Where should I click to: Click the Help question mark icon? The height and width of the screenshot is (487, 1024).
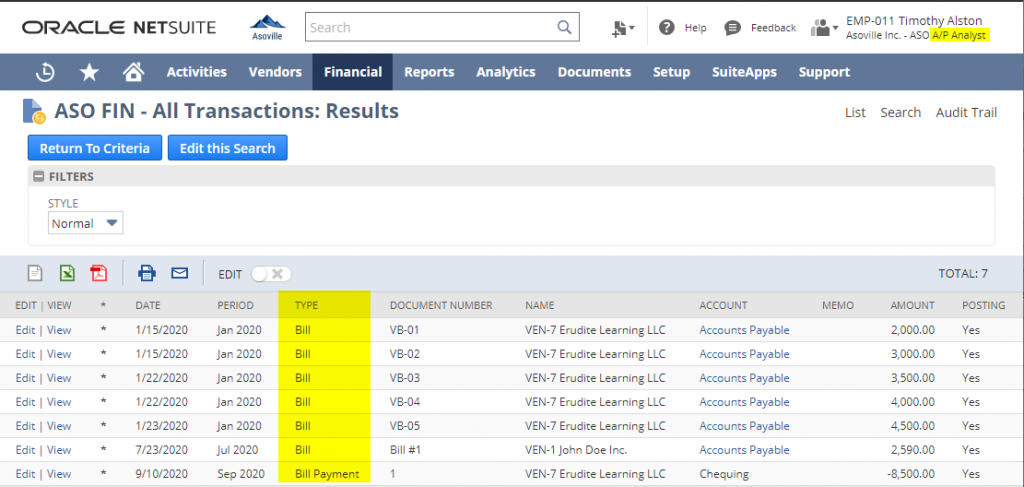[666, 27]
